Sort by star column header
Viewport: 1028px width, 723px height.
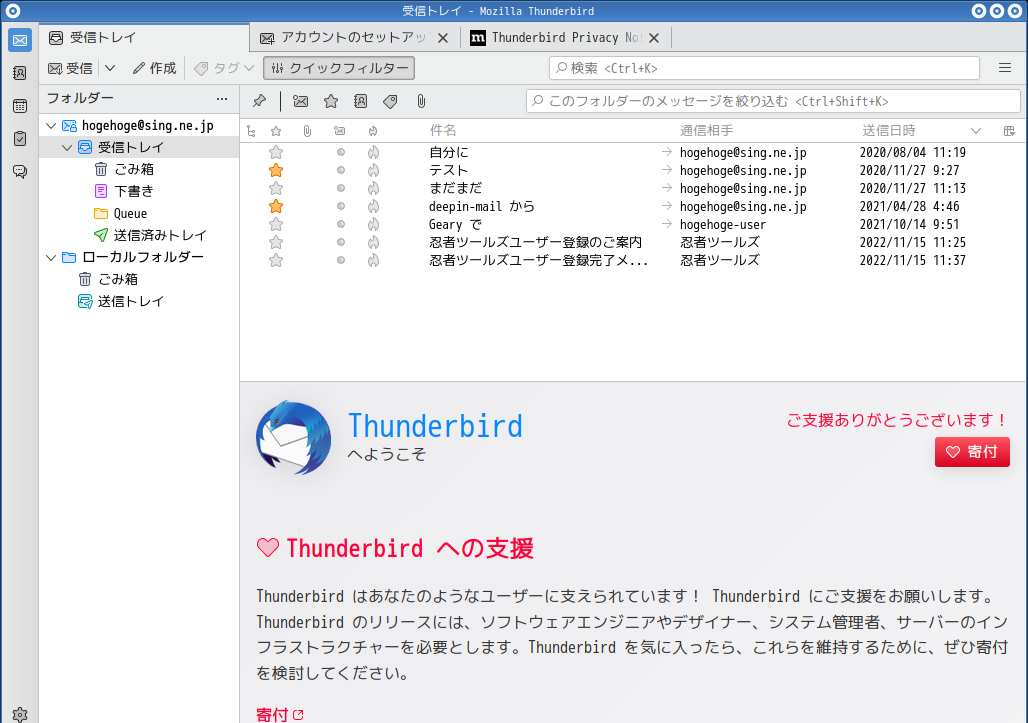pyautogui.click(x=276, y=131)
